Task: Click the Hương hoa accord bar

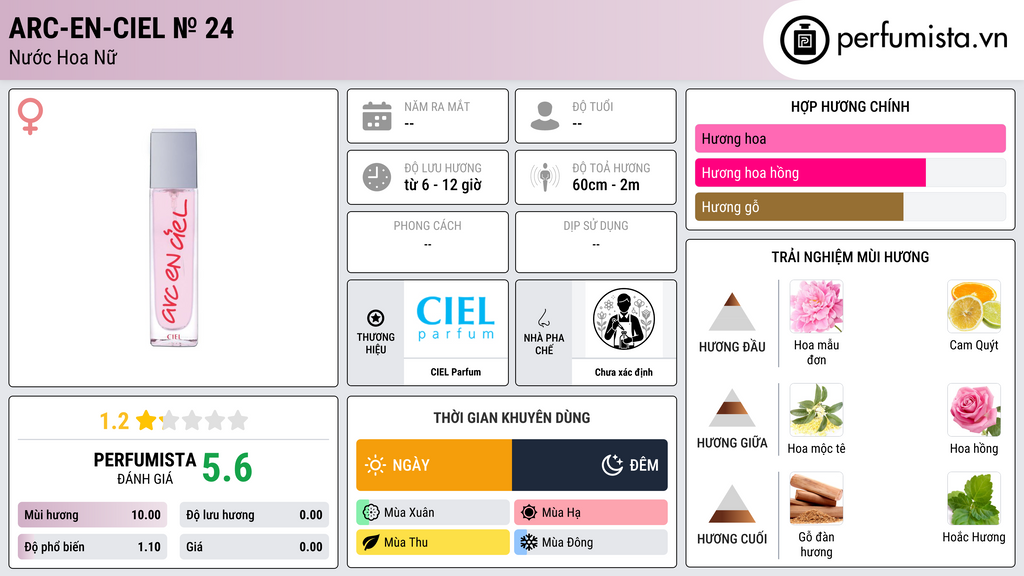Action: coord(850,138)
